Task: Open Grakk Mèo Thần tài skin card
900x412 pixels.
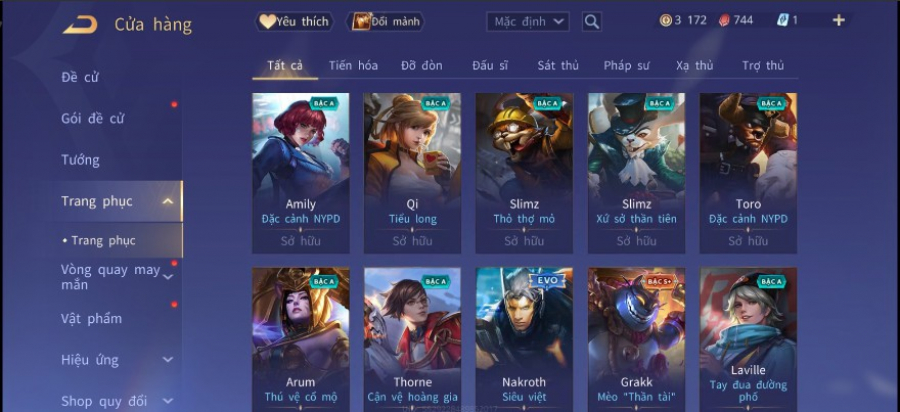Action: click(637, 340)
